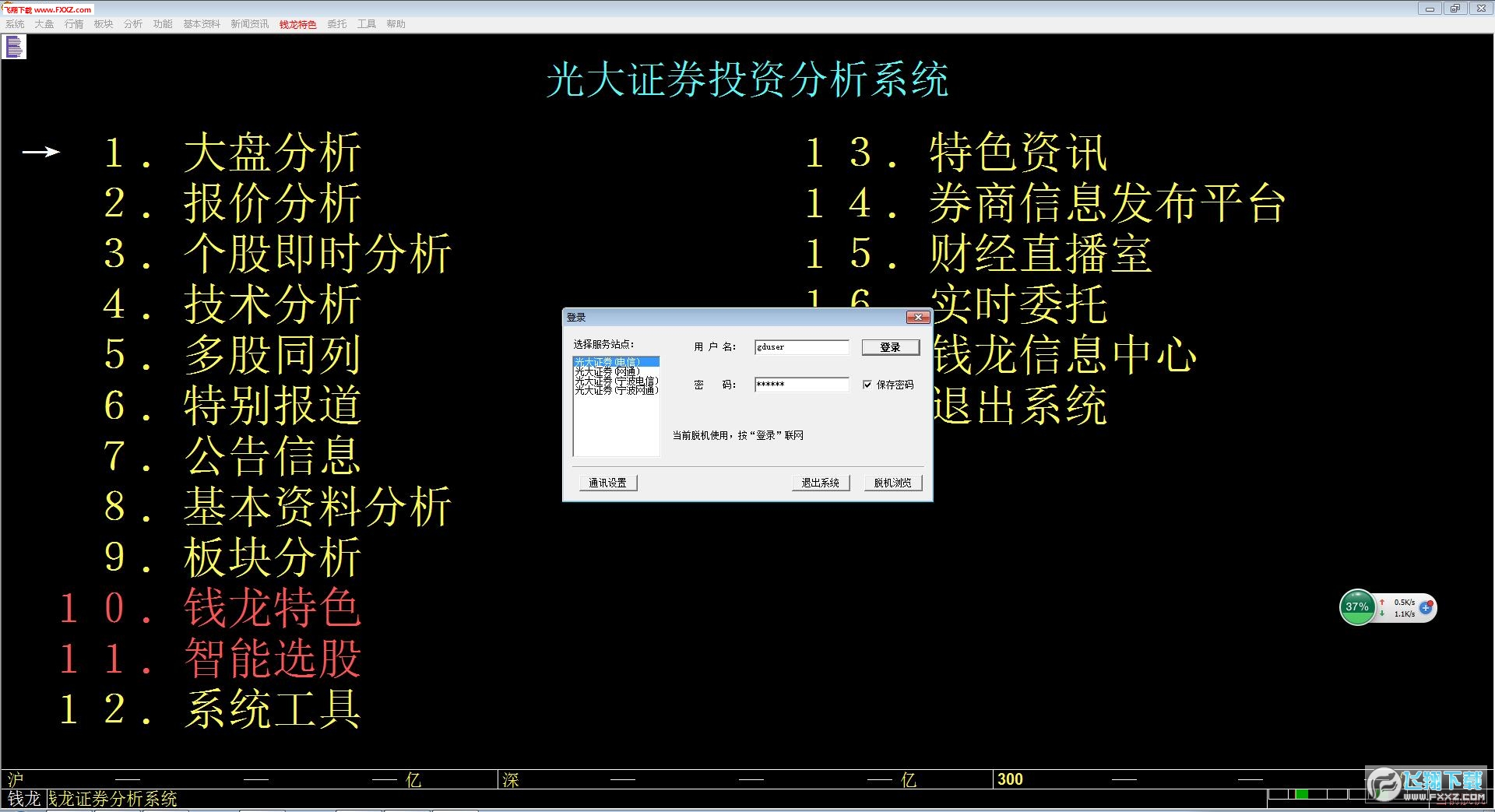Choose 实时委托 in the right column

point(1020,304)
